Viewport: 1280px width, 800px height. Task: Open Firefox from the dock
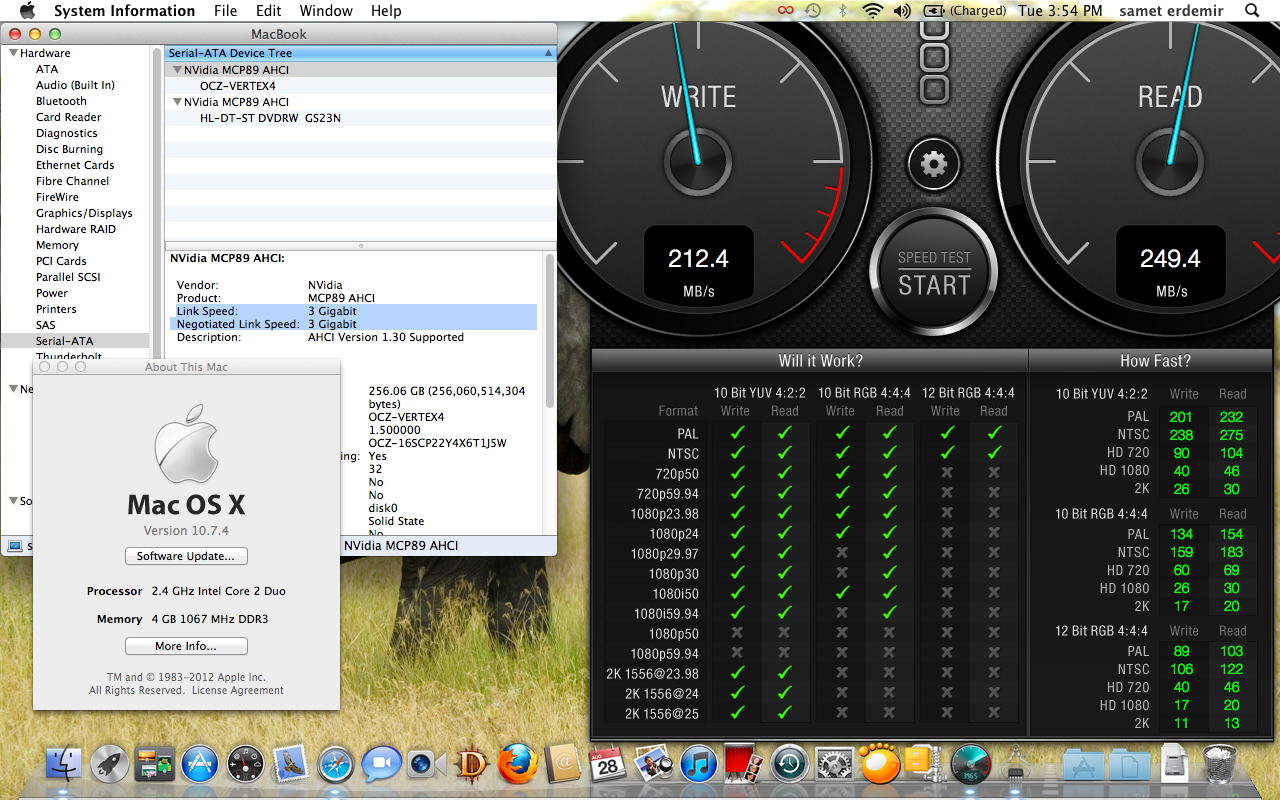click(518, 765)
